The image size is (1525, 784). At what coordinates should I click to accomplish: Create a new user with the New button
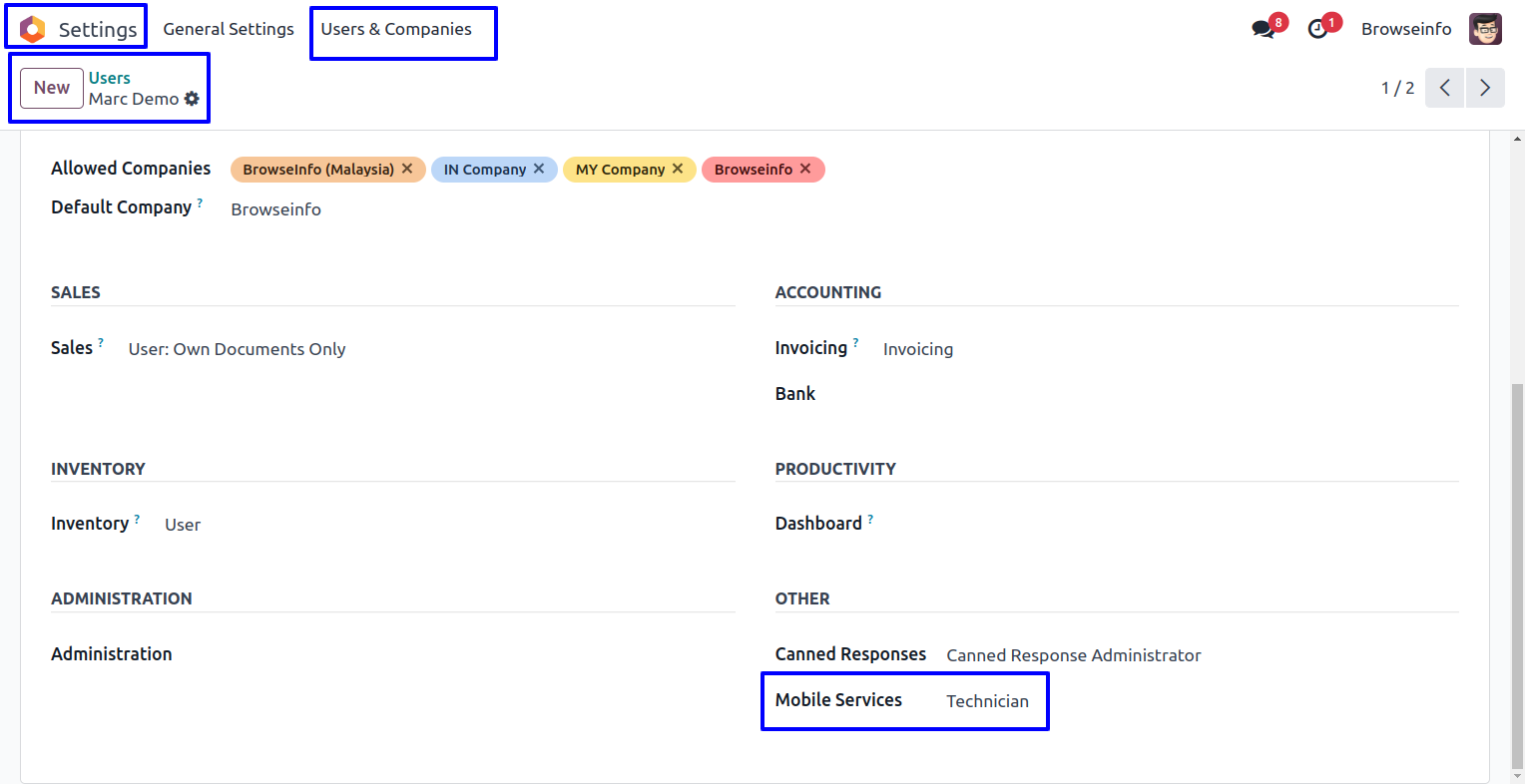52,88
